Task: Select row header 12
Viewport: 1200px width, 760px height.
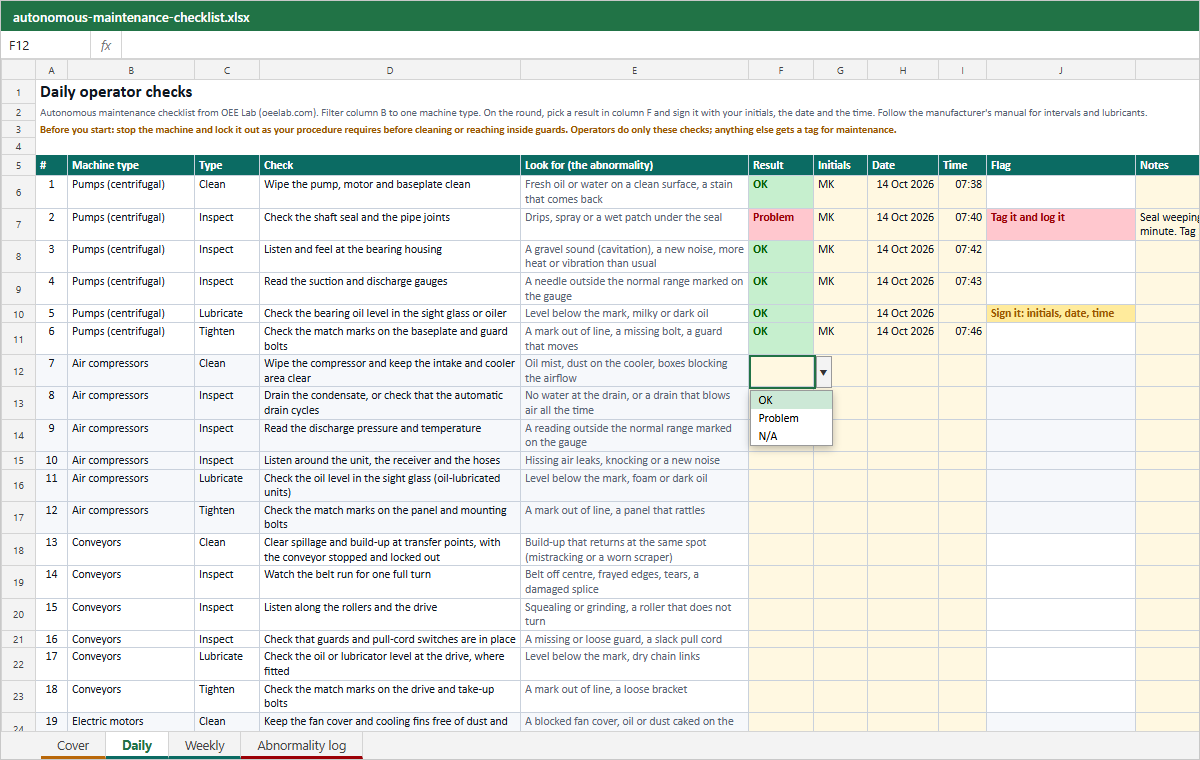Action: point(18,372)
